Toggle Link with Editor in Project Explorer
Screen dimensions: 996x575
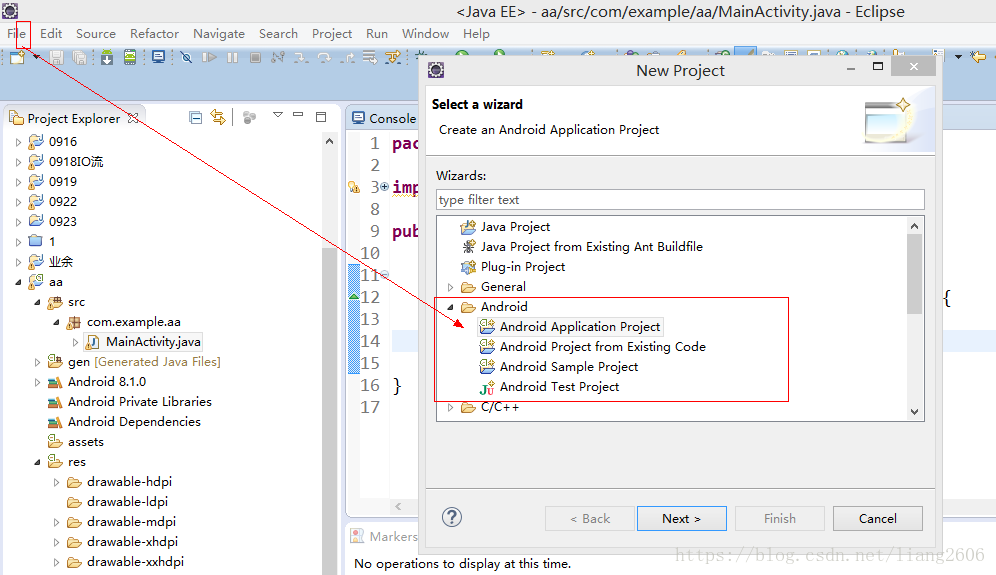218,118
